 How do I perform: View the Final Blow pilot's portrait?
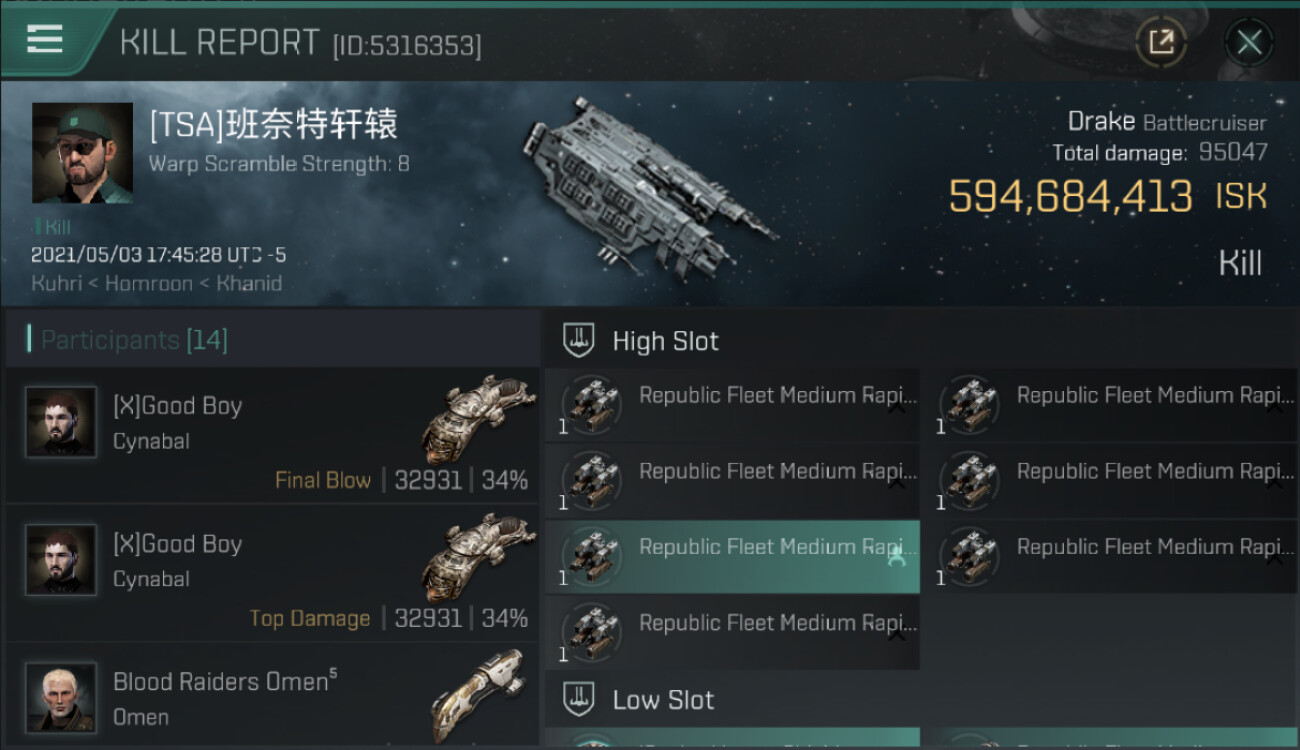pos(62,422)
